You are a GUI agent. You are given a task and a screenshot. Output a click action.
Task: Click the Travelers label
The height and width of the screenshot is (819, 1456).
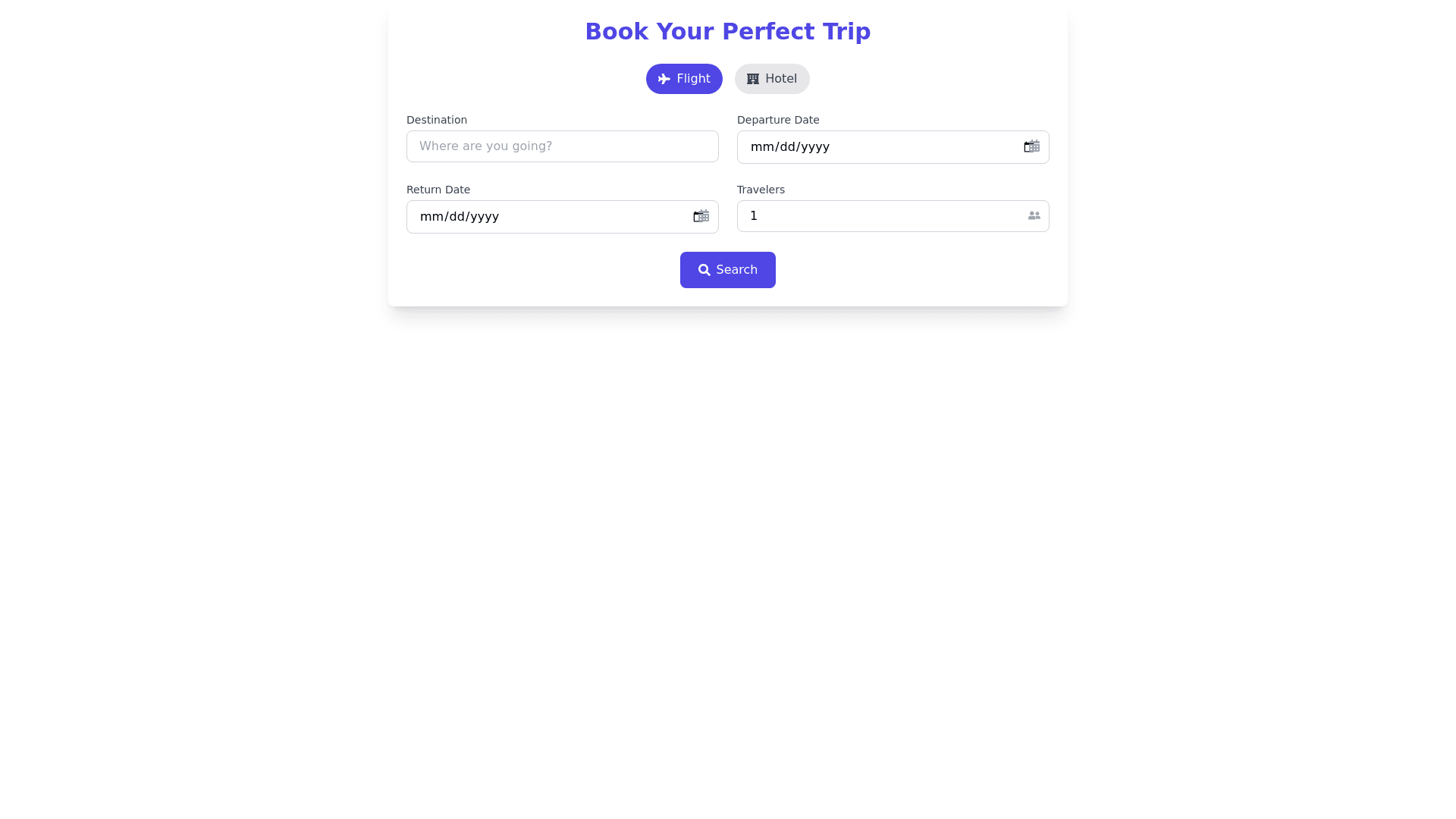pyautogui.click(x=761, y=190)
